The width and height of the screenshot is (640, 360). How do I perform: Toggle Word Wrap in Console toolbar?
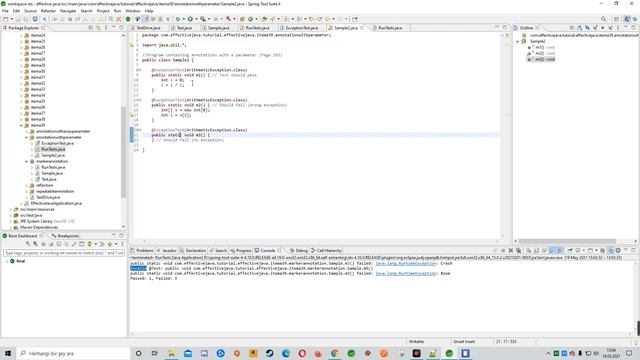click(544, 251)
